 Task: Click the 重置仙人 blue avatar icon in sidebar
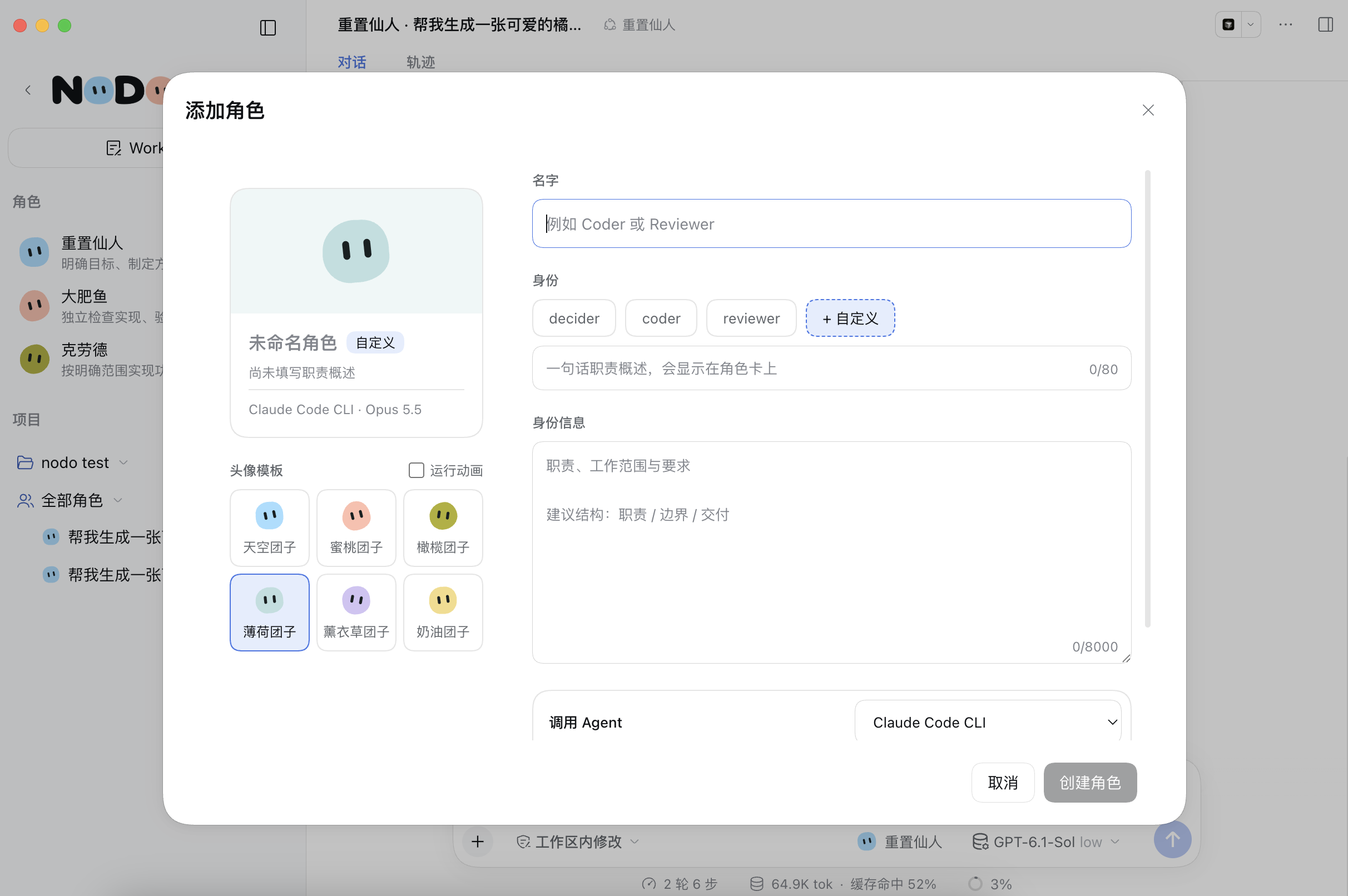pos(34,252)
